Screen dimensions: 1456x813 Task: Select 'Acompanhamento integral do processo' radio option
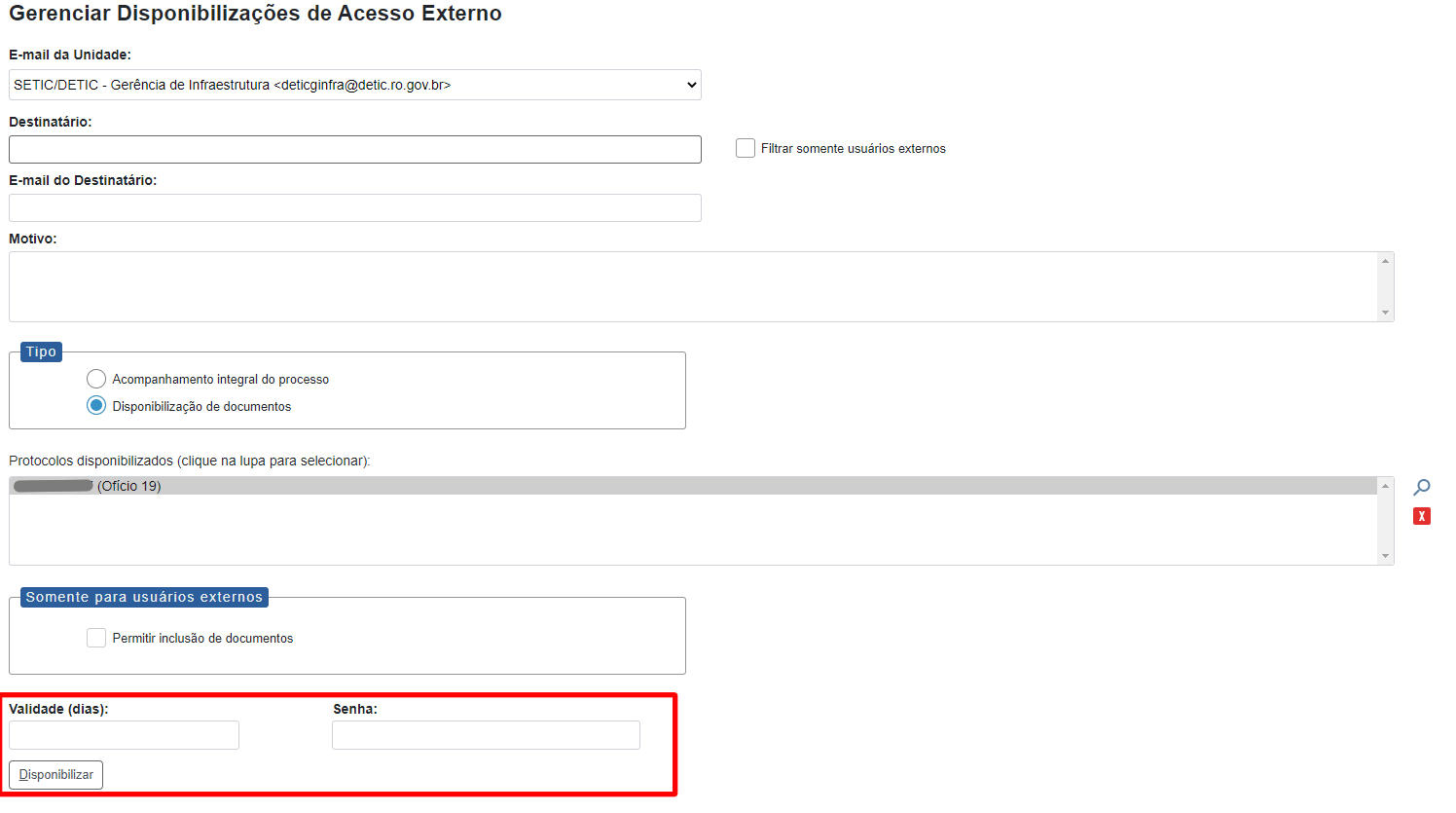[x=96, y=379]
